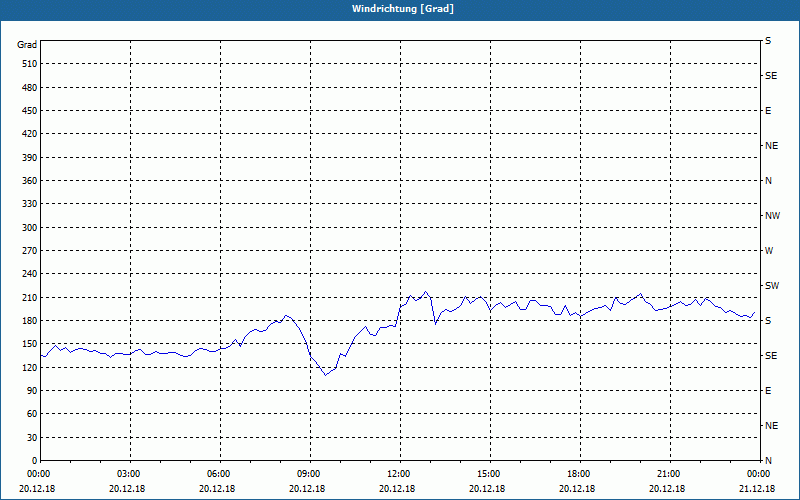Click the upper NE compass label
The width and height of the screenshot is (800, 500).
tap(771, 146)
